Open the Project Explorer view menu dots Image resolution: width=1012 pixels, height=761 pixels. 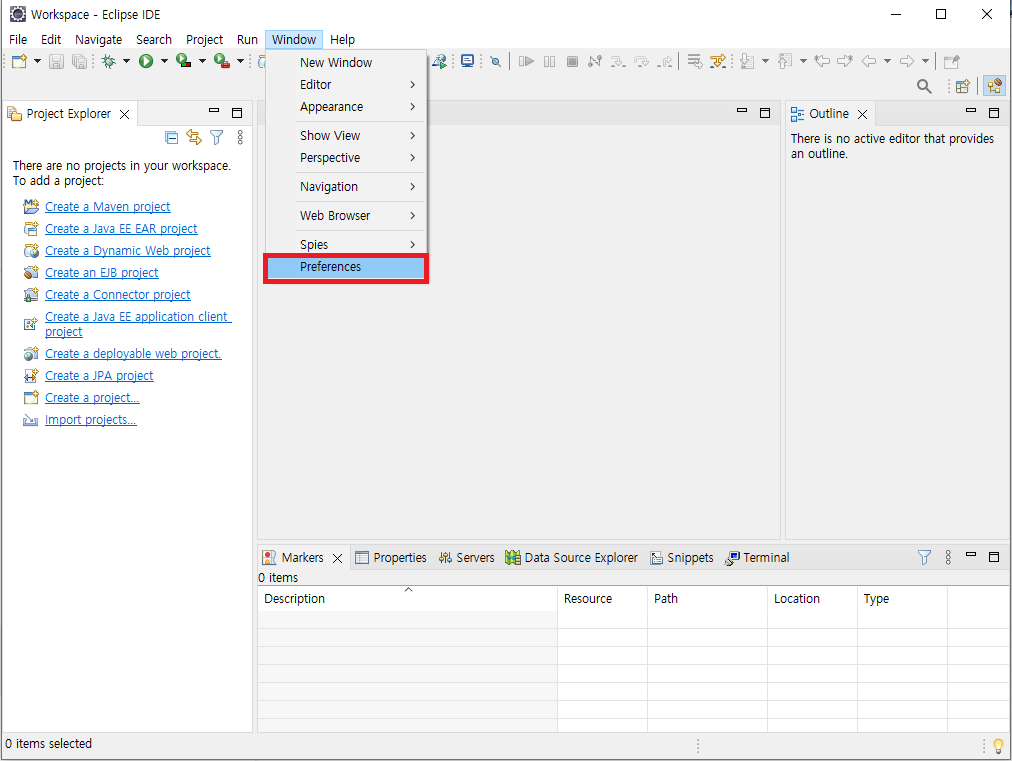click(240, 137)
